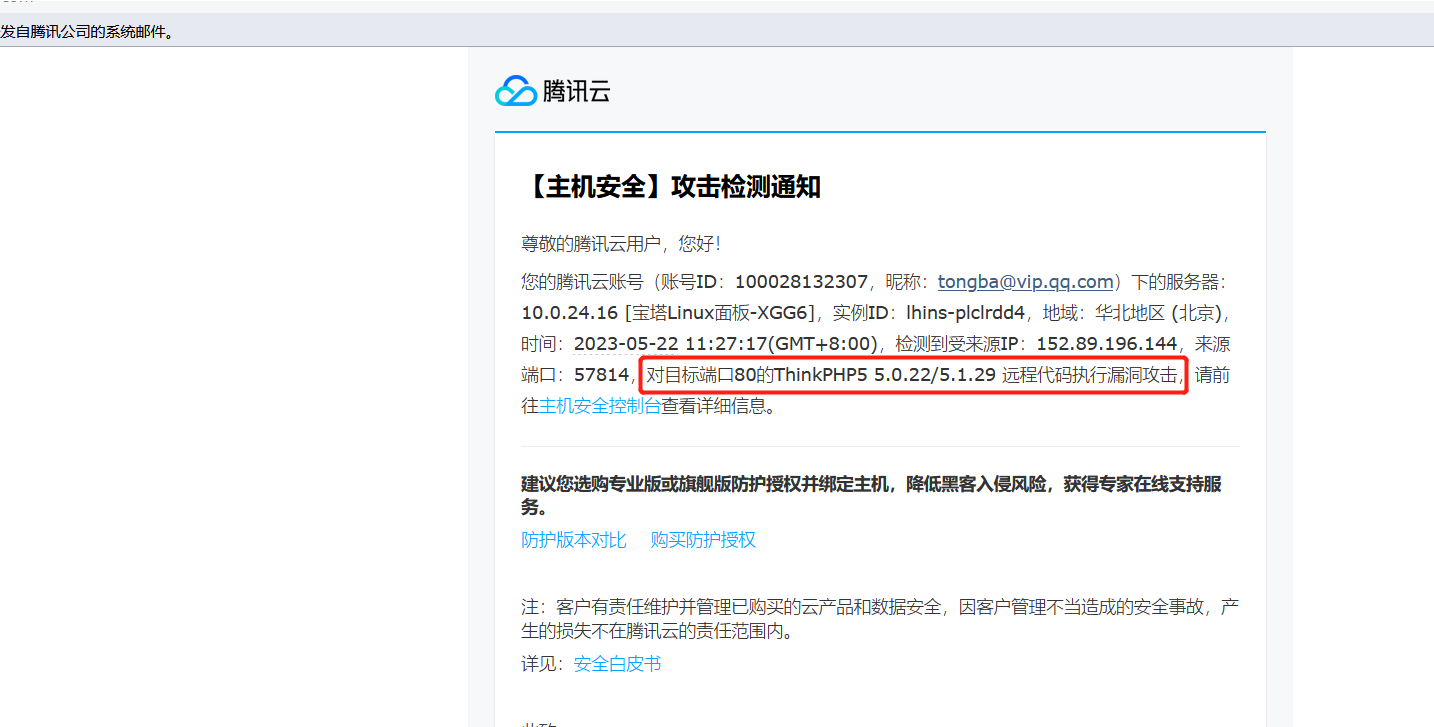Click the source IP 152.89.196.144
Screen dimensions: 1434x727
1106,344
